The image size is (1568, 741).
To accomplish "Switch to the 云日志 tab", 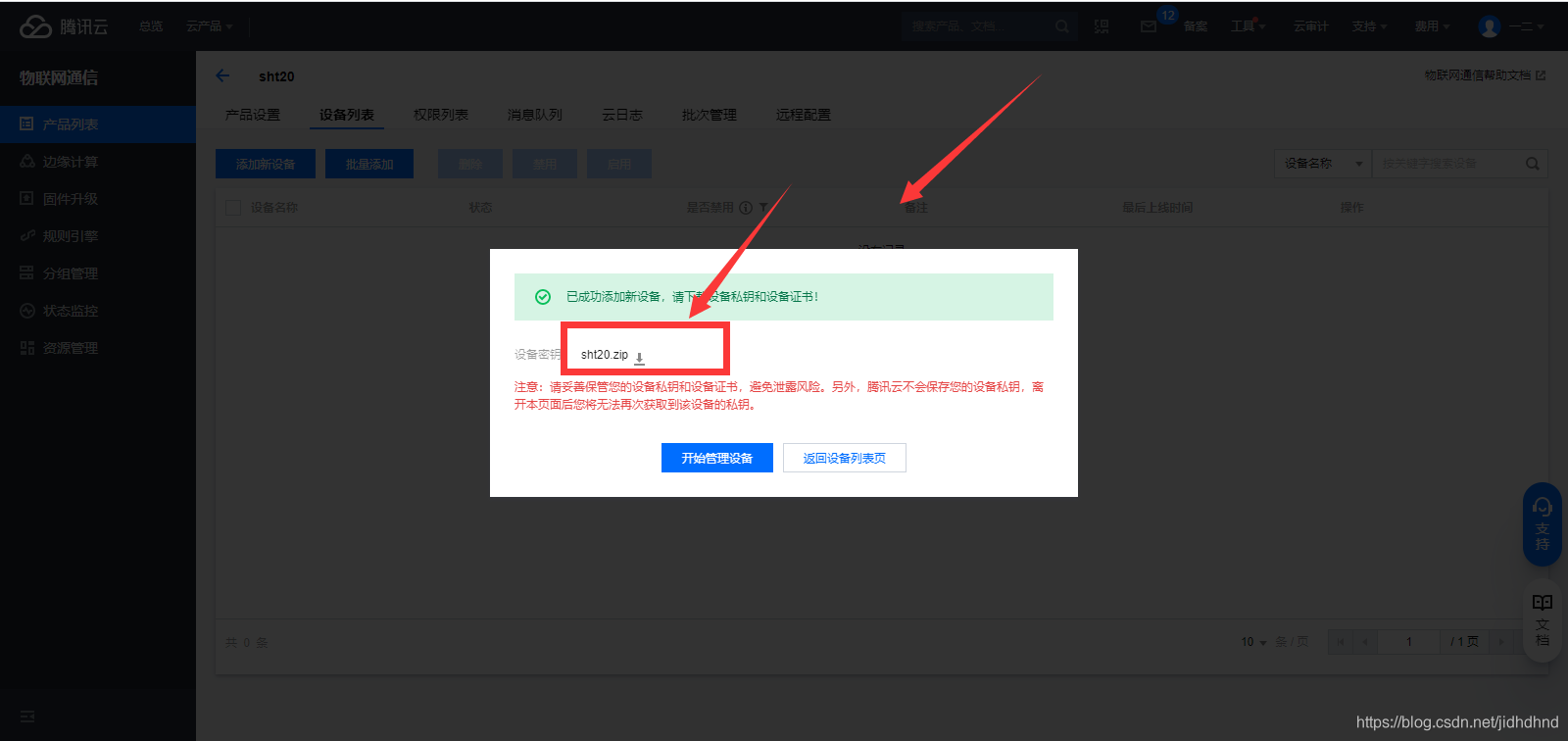I will (622, 115).
